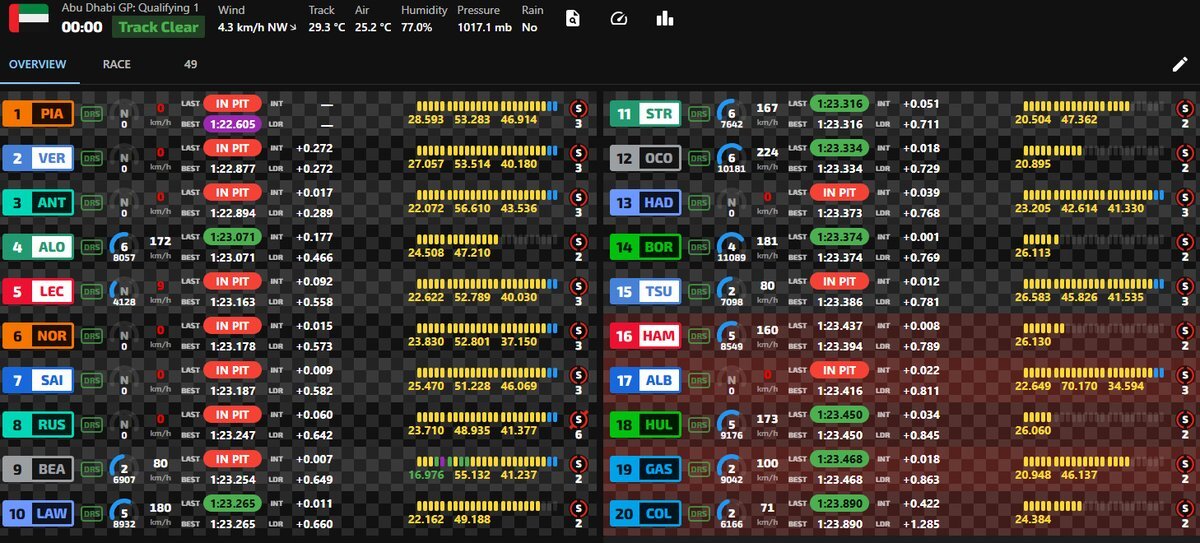
Task: Click purple best lap 1:22.605 badge
Action: tap(233, 124)
